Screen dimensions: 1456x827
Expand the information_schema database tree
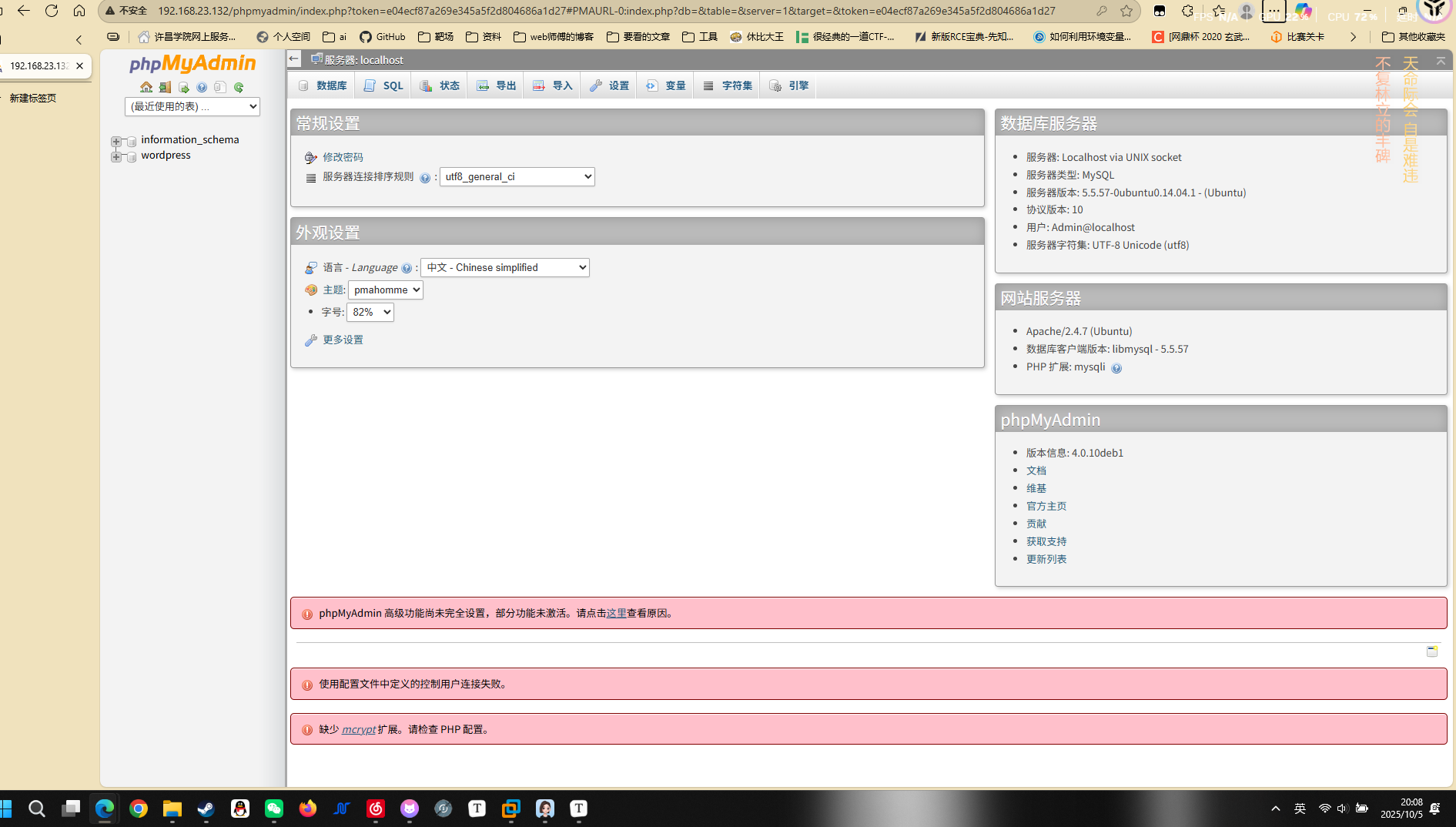(x=116, y=141)
